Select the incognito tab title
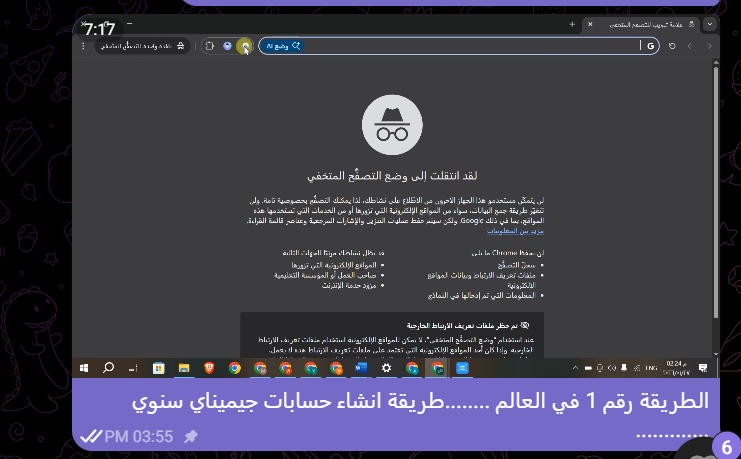 coord(646,24)
